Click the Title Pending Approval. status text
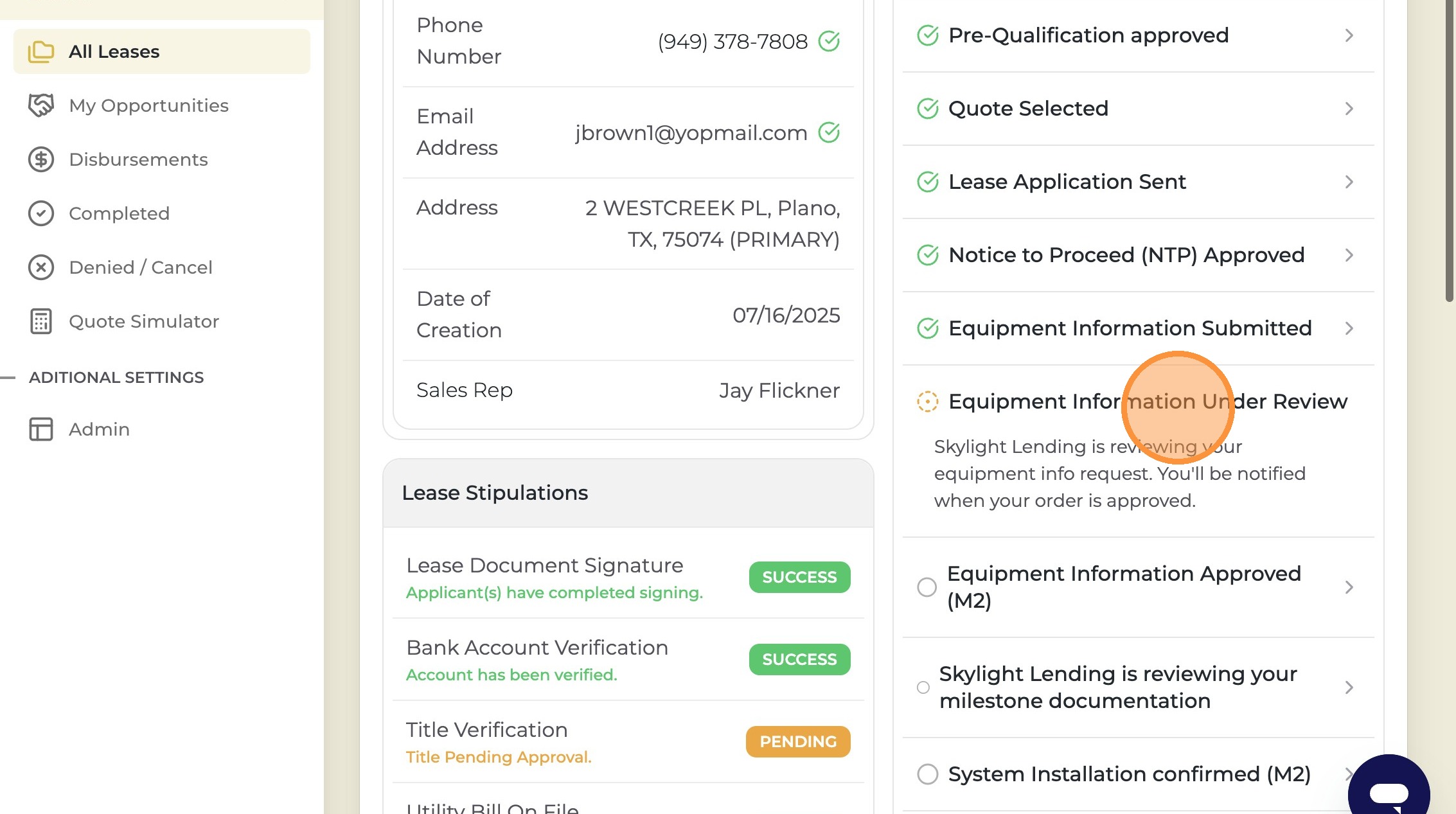Viewport: 1456px width, 814px height. [x=499, y=757]
